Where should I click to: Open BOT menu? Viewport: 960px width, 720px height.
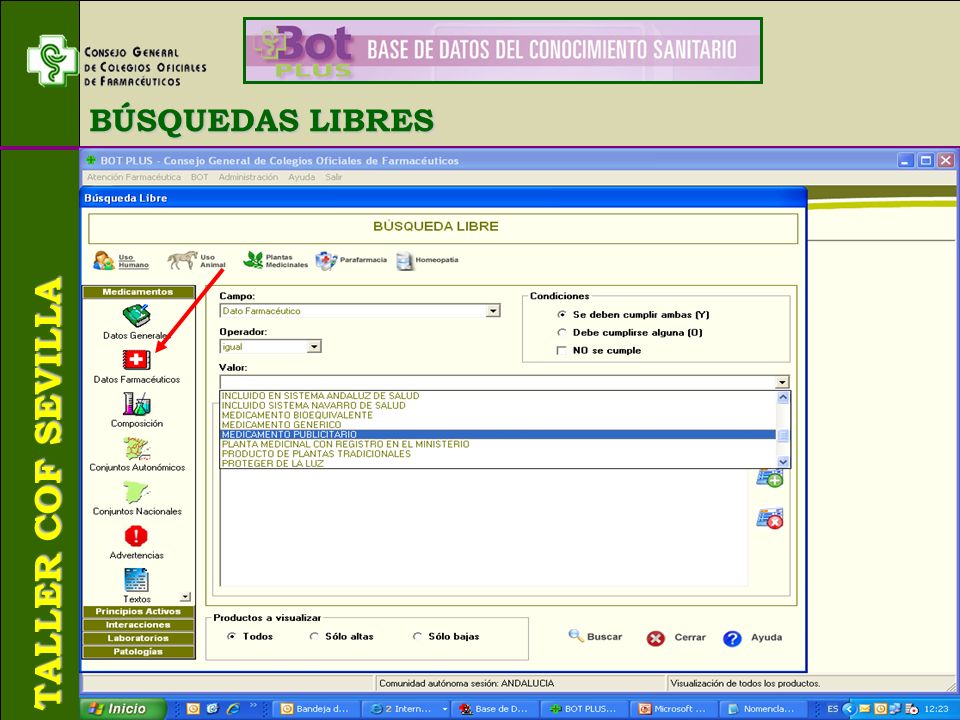coord(200,177)
